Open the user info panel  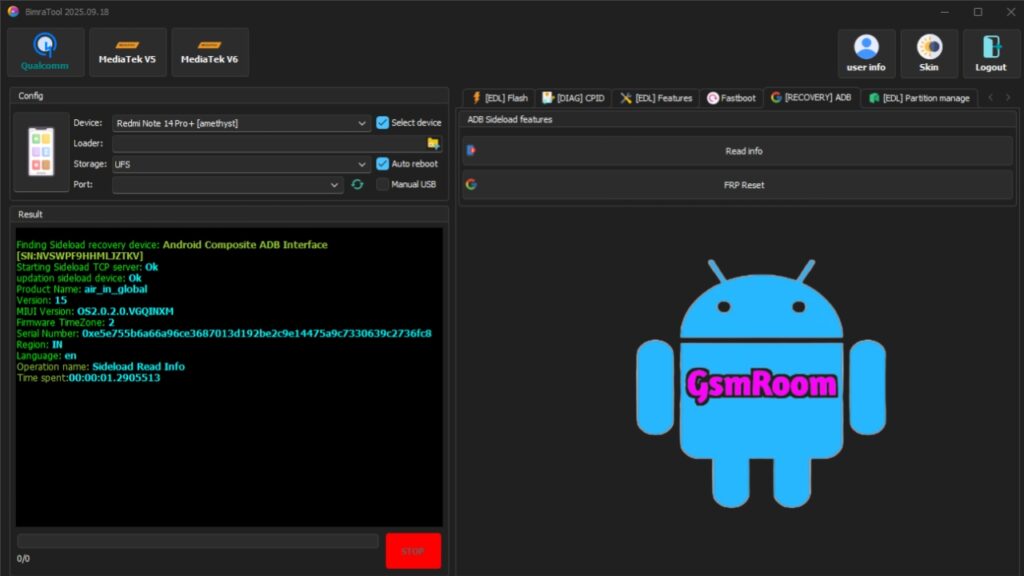point(866,53)
